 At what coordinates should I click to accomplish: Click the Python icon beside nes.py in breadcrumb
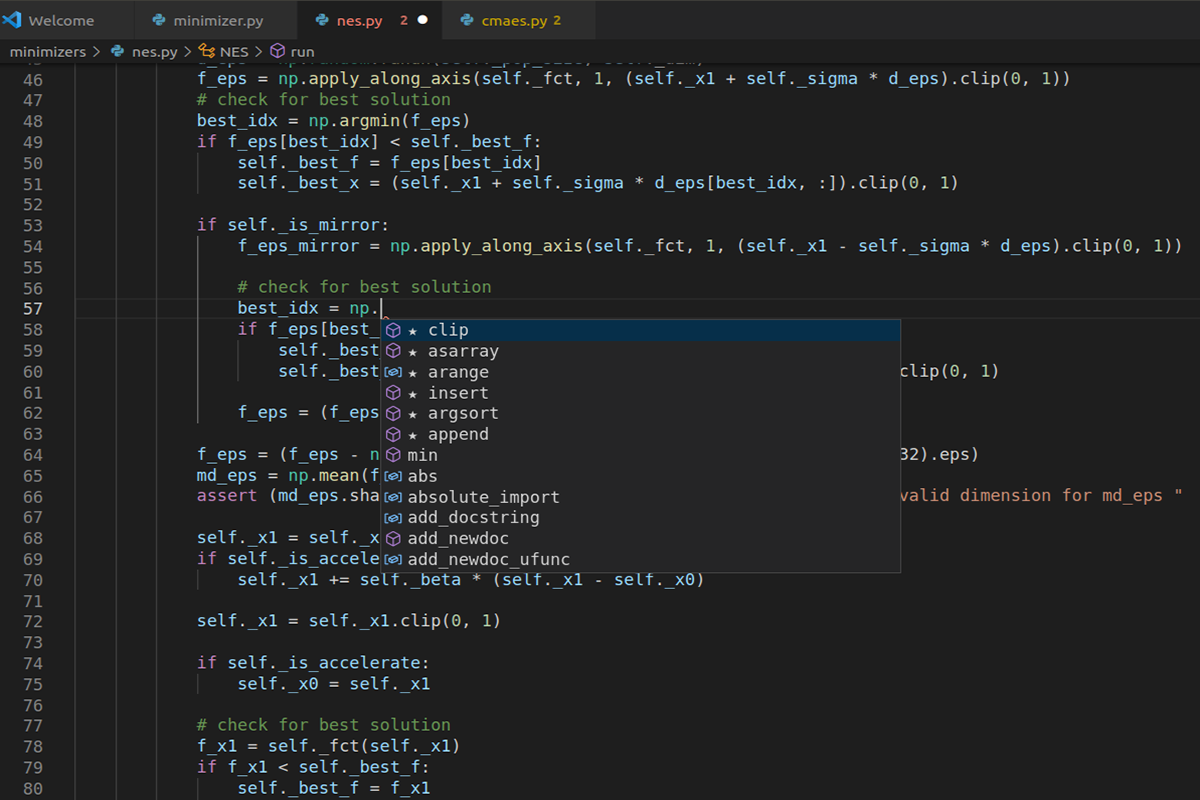118,51
